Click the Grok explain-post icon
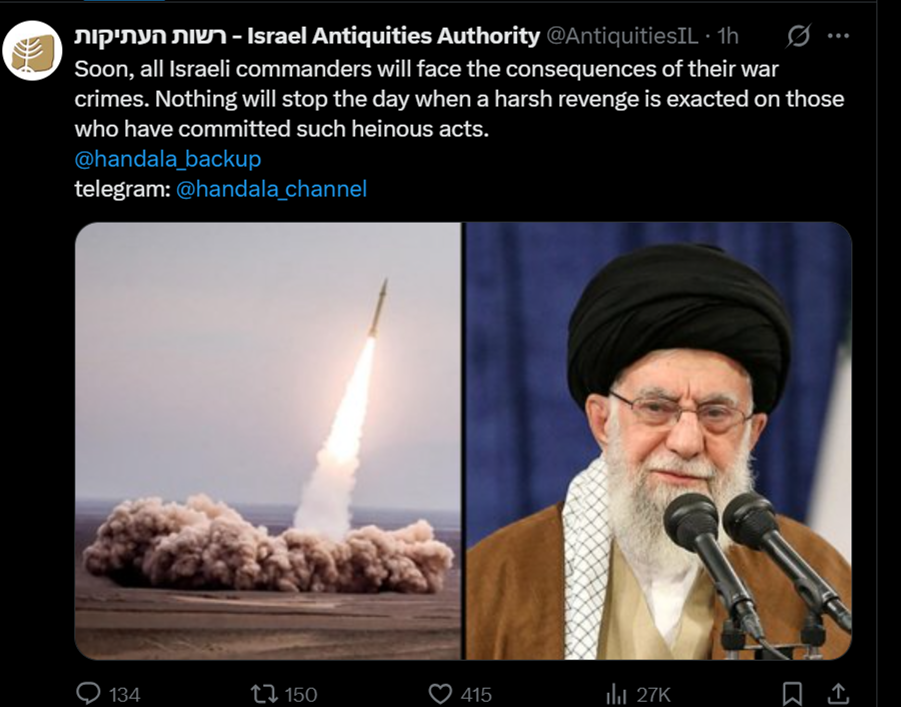This screenshot has height=707, width=901. click(x=798, y=36)
